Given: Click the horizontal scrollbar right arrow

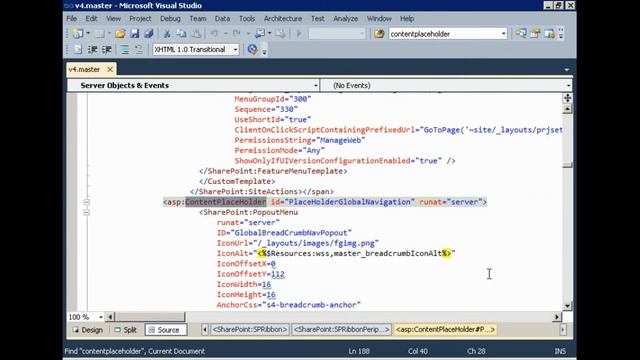Looking at the screenshot, I should pos(557,317).
